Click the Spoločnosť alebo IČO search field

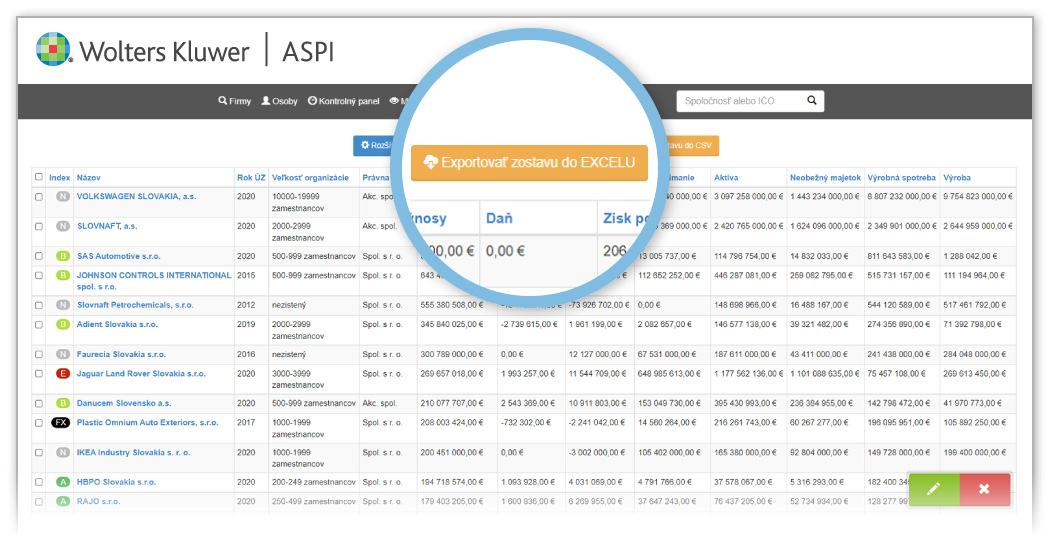coord(740,100)
